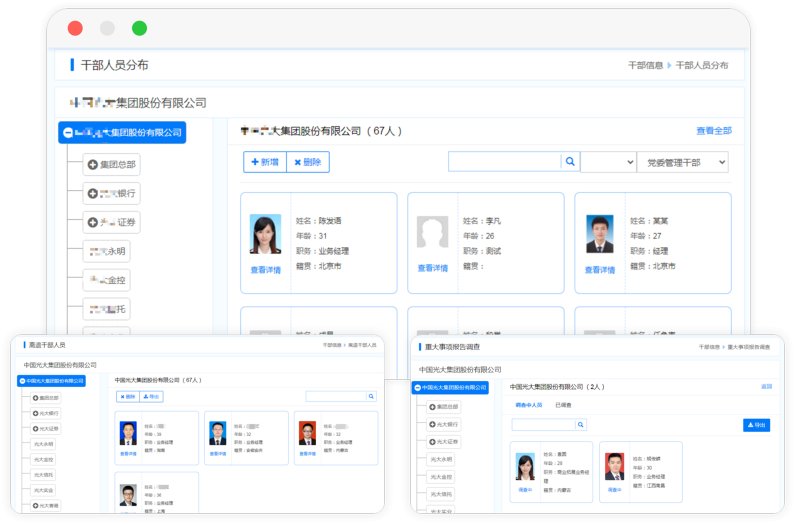Image resolution: width=795 pixels, height=524 pixels.
Task: Open the 查看全部 link
Action: 714,131
